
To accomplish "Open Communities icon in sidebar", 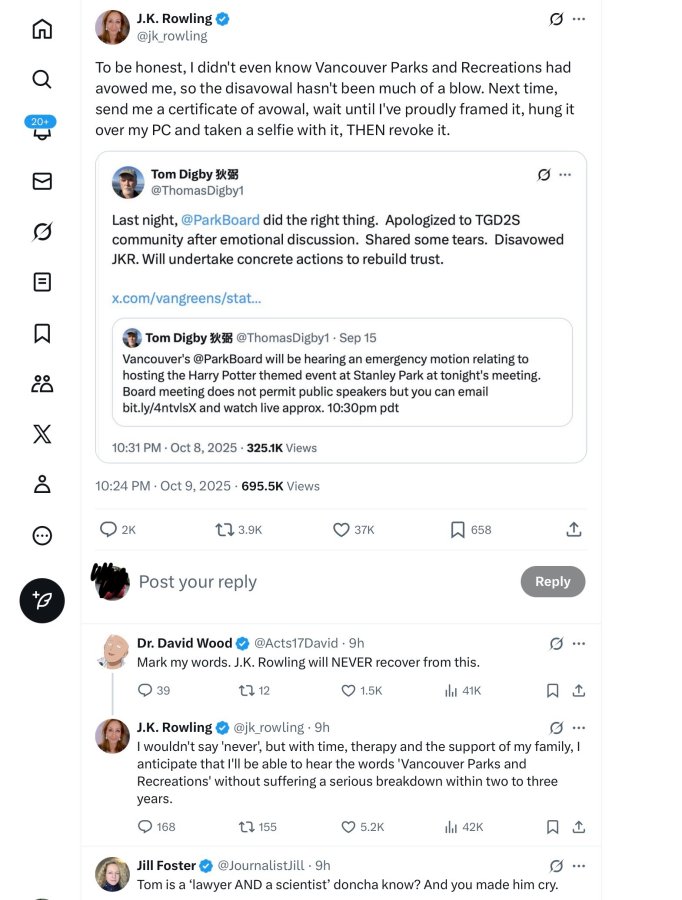I will tap(42, 383).
